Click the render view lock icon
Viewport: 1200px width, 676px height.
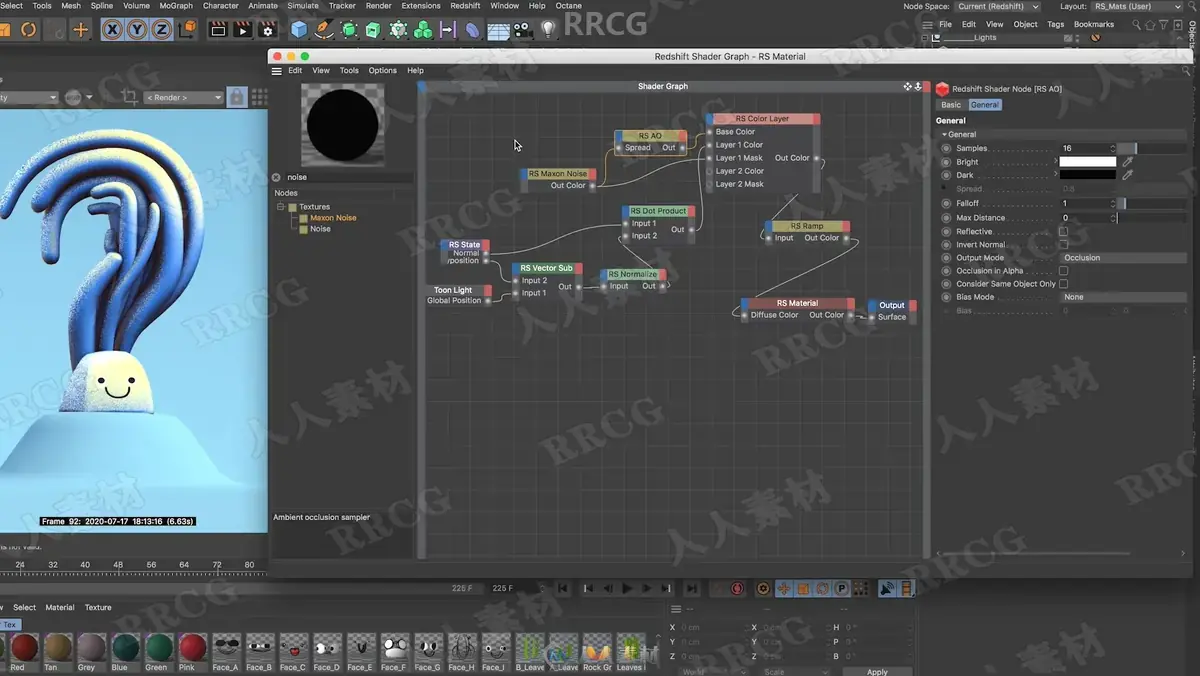pos(236,97)
